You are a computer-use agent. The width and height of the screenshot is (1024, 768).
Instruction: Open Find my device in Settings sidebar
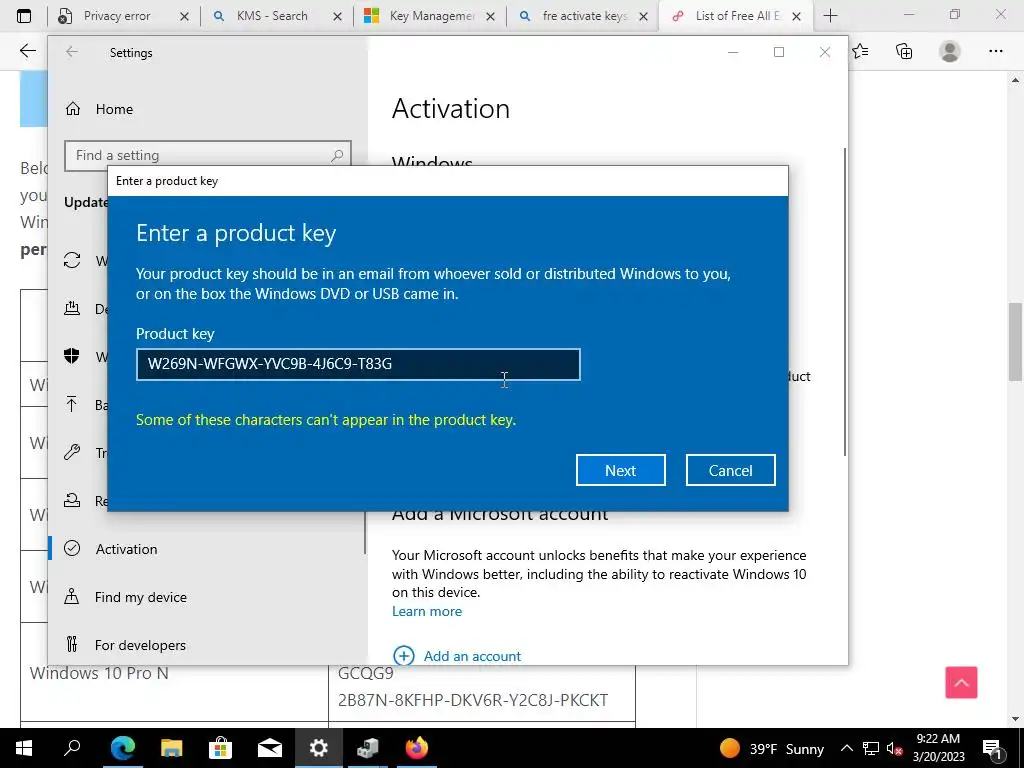click(140, 597)
